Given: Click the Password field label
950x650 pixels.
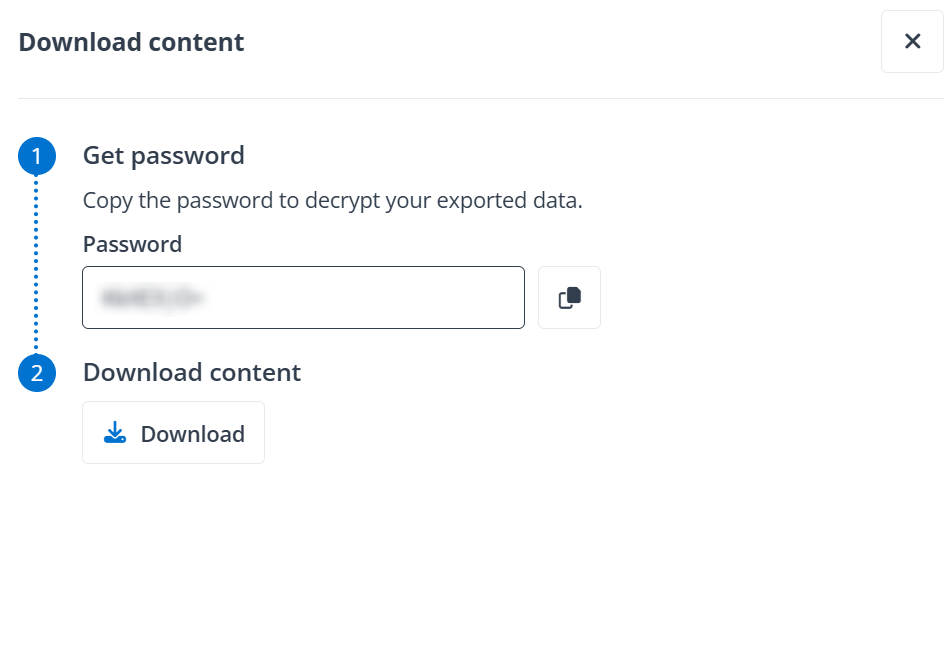Looking at the screenshot, I should 132,244.
